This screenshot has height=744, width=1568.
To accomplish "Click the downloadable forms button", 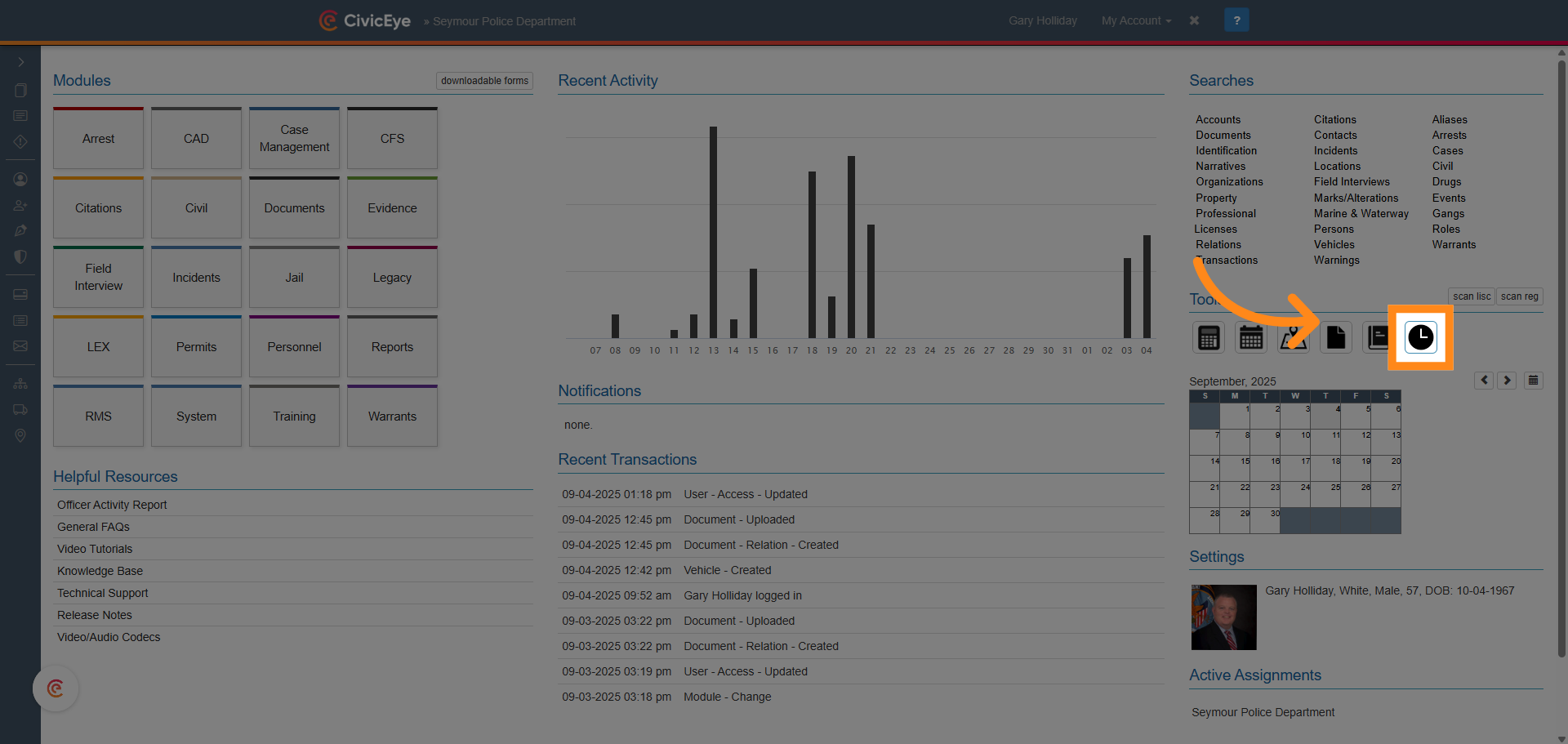I will pyautogui.click(x=484, y=81).
